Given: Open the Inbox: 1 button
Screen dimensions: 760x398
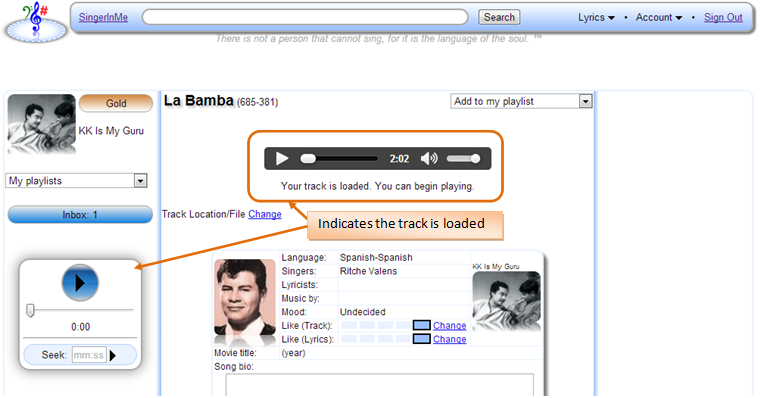Looking at the screenshot, I should 80,215.
